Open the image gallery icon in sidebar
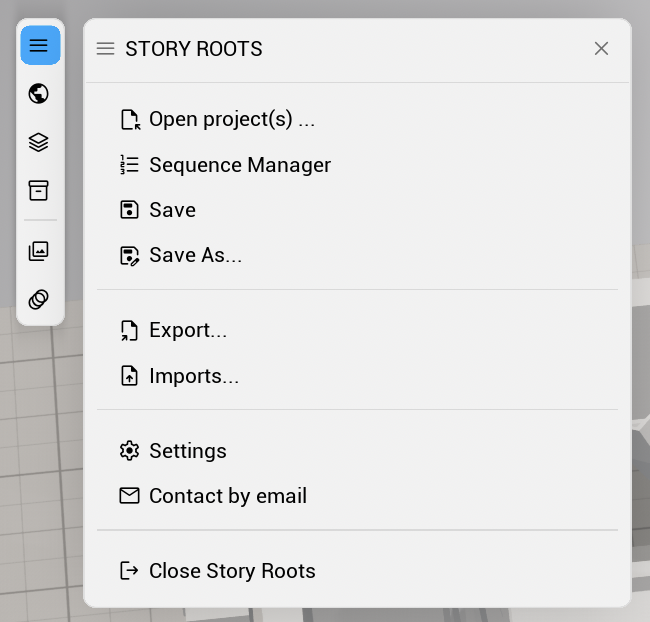Image resolution: width=650 pixels, height=622 pixels. [39, 251]
